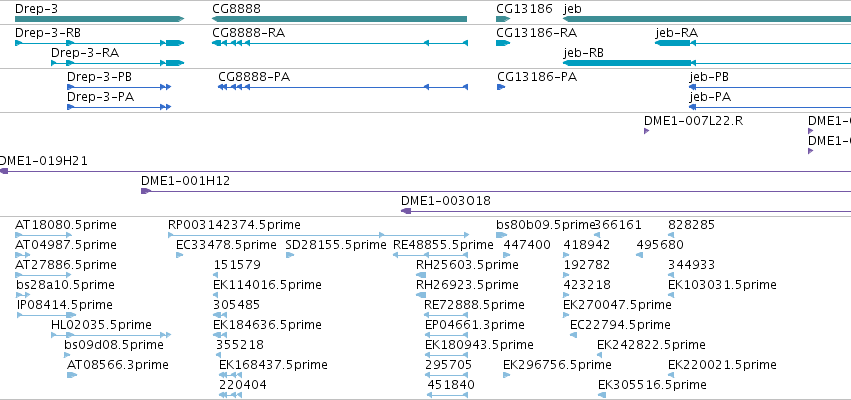Click the CG8888 gene feature bar
Screen dimensions: 851x400
click(x=339, y=19)
